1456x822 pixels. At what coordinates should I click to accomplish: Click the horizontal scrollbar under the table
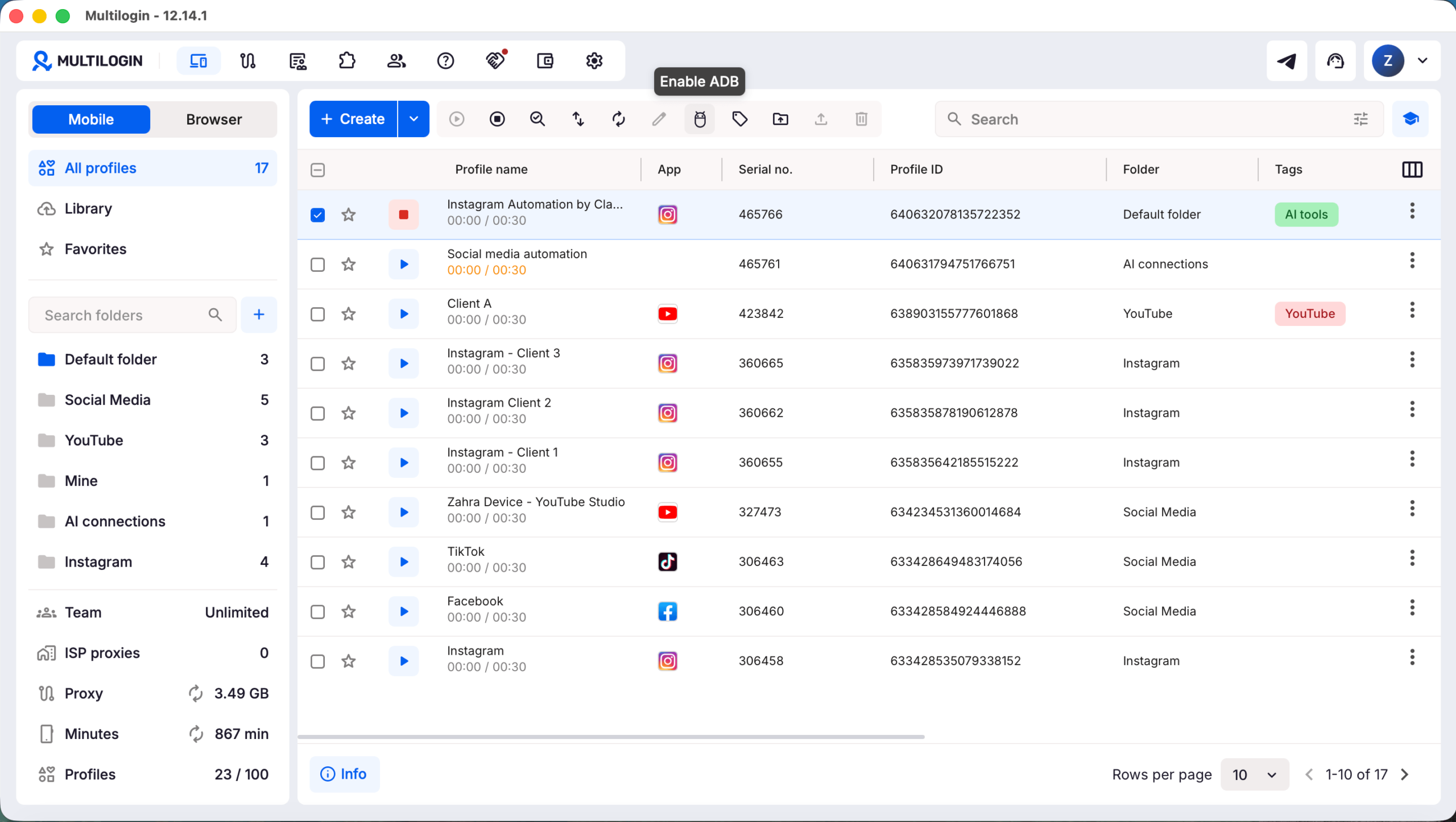click(x=611, y=737)
